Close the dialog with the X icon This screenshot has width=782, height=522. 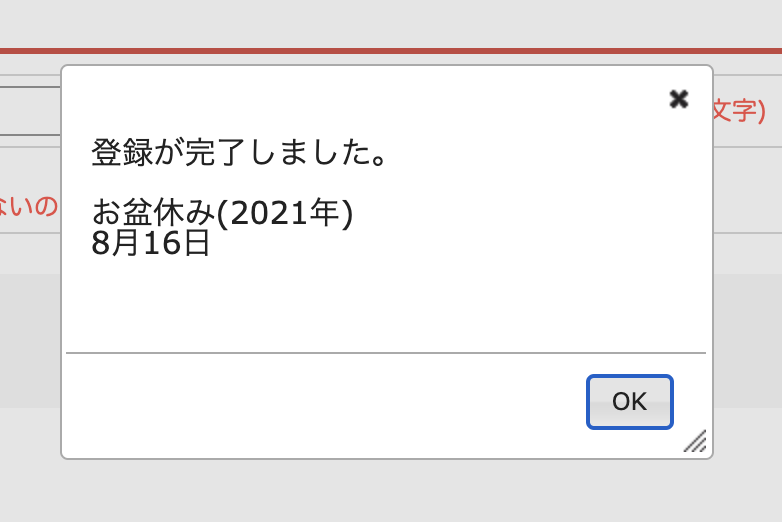click(679, 98)
